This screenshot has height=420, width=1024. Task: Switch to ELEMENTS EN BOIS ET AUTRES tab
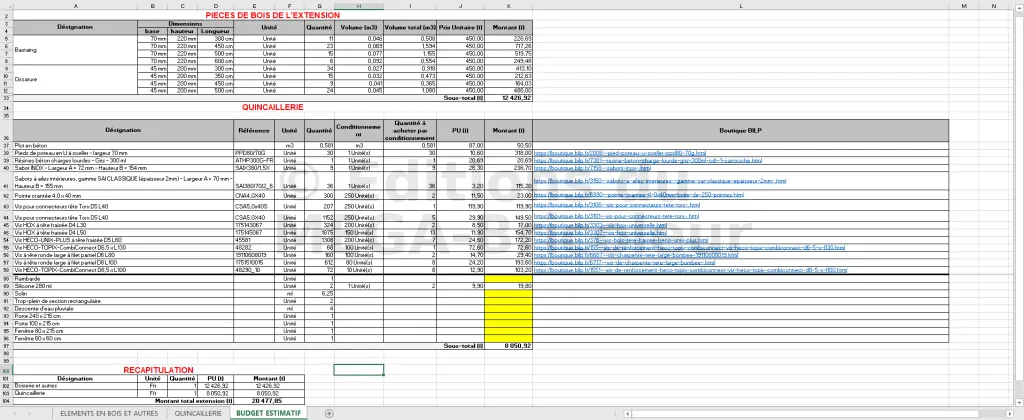(108, 413)
